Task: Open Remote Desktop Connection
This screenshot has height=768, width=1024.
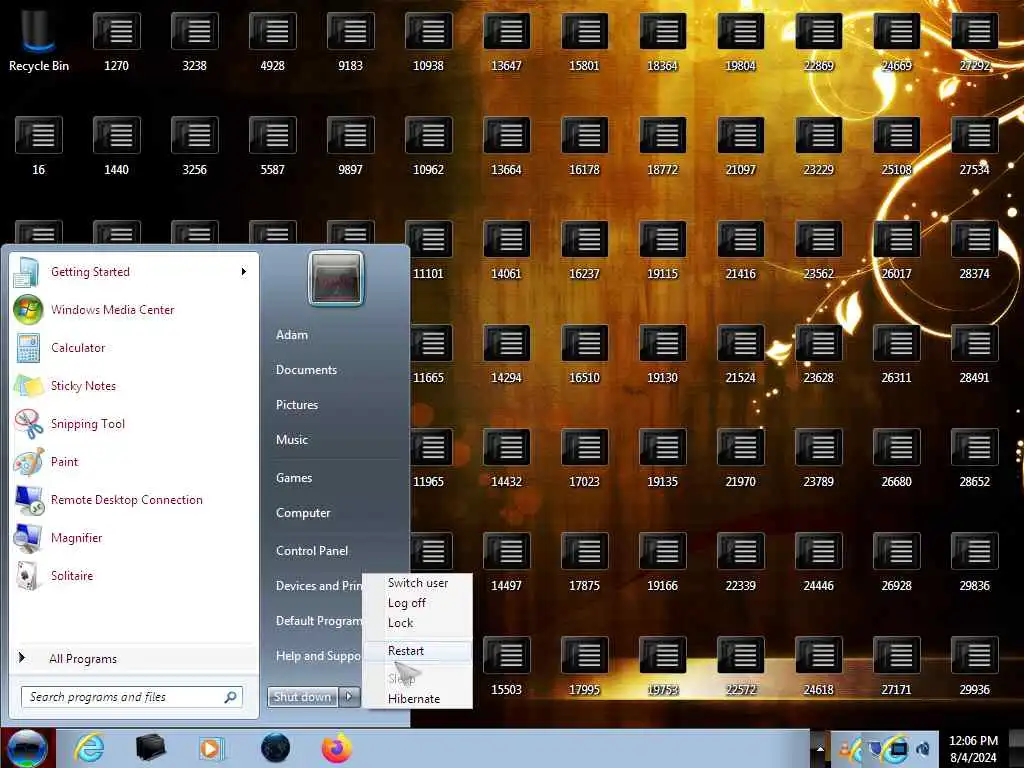Action: coord(134,499)
